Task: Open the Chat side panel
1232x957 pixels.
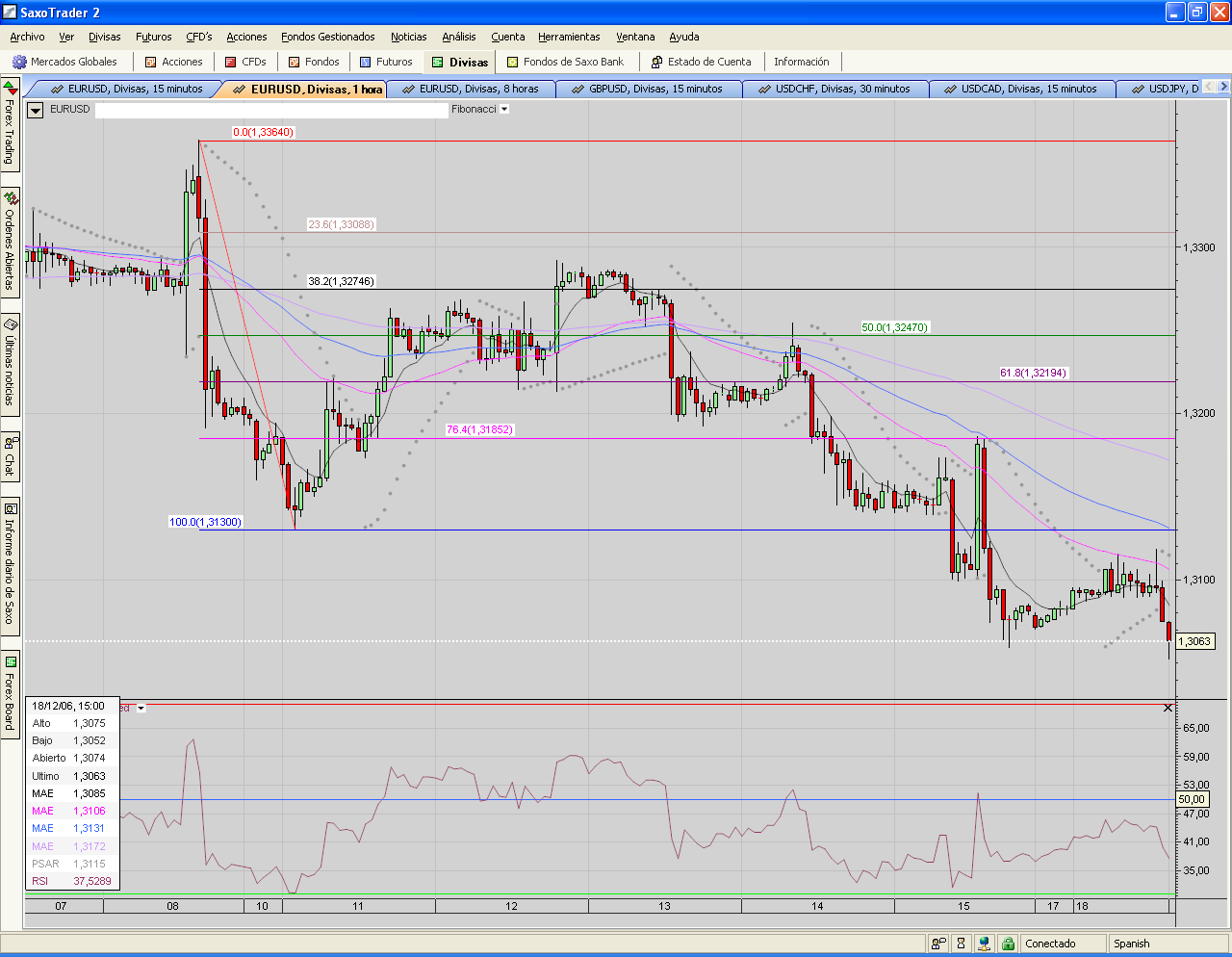Action: [10, 456]
